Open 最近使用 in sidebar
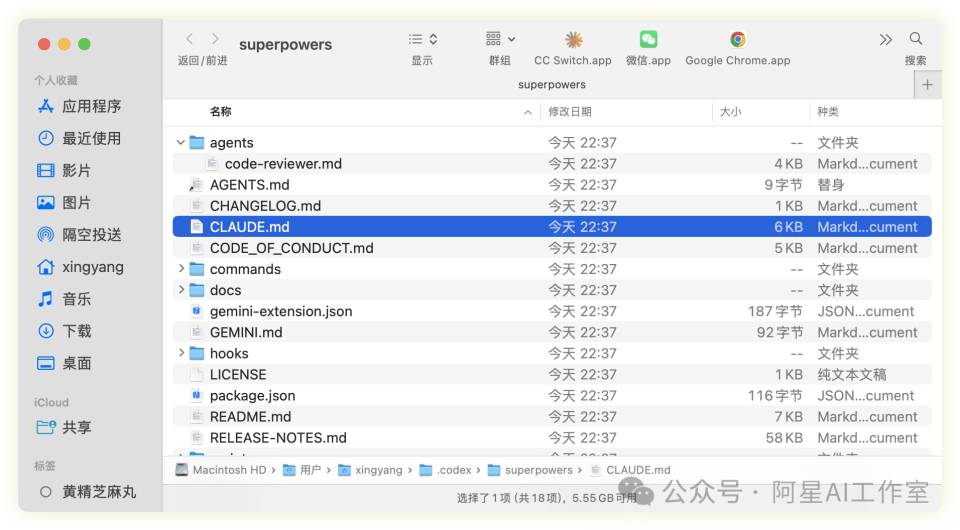This screenshot has height=530, width=960. pyautogui.click(x=79, y=138)
